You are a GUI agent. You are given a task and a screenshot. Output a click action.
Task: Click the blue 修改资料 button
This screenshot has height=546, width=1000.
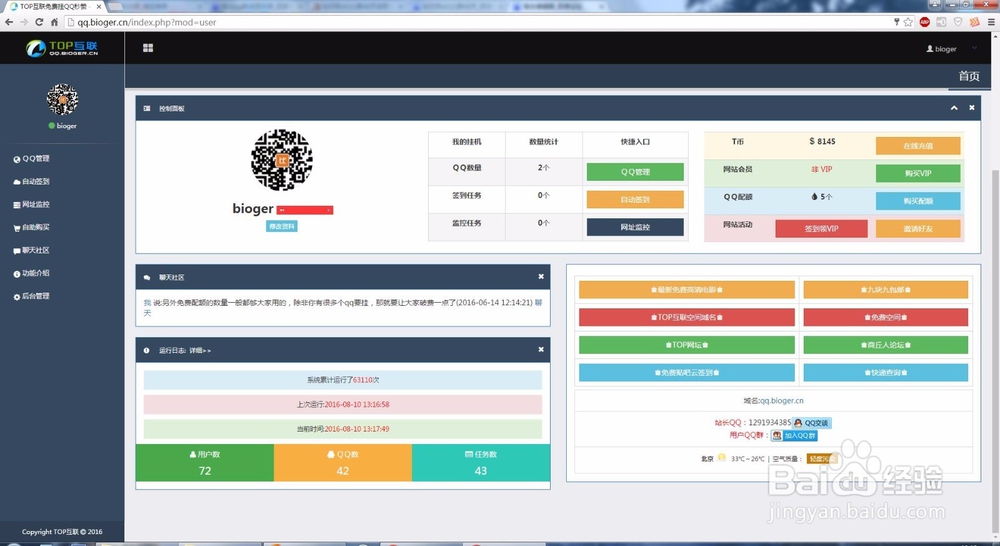(x=281, y=226)
